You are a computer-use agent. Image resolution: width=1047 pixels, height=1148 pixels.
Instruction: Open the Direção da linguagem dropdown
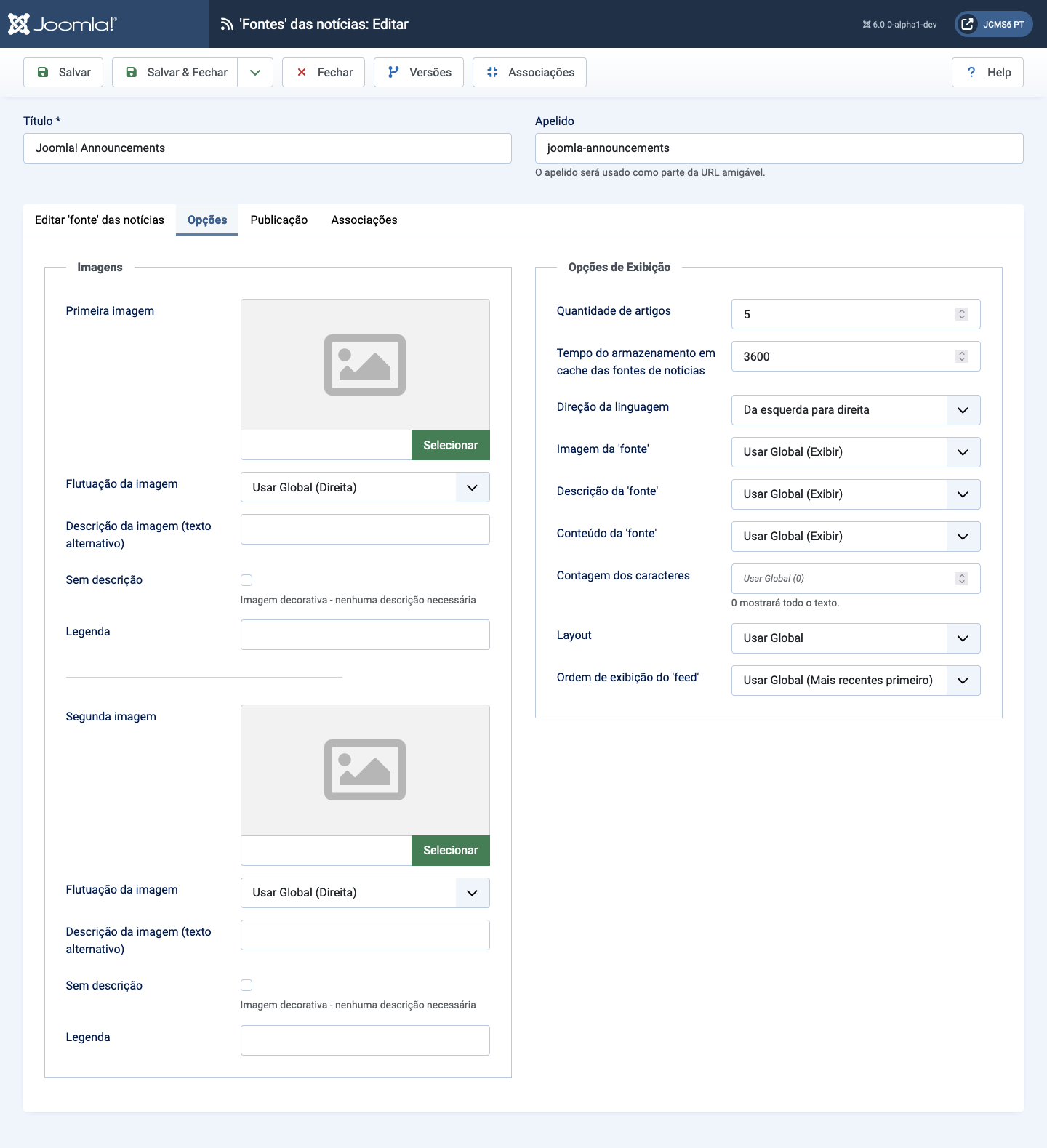pos(855,410)
